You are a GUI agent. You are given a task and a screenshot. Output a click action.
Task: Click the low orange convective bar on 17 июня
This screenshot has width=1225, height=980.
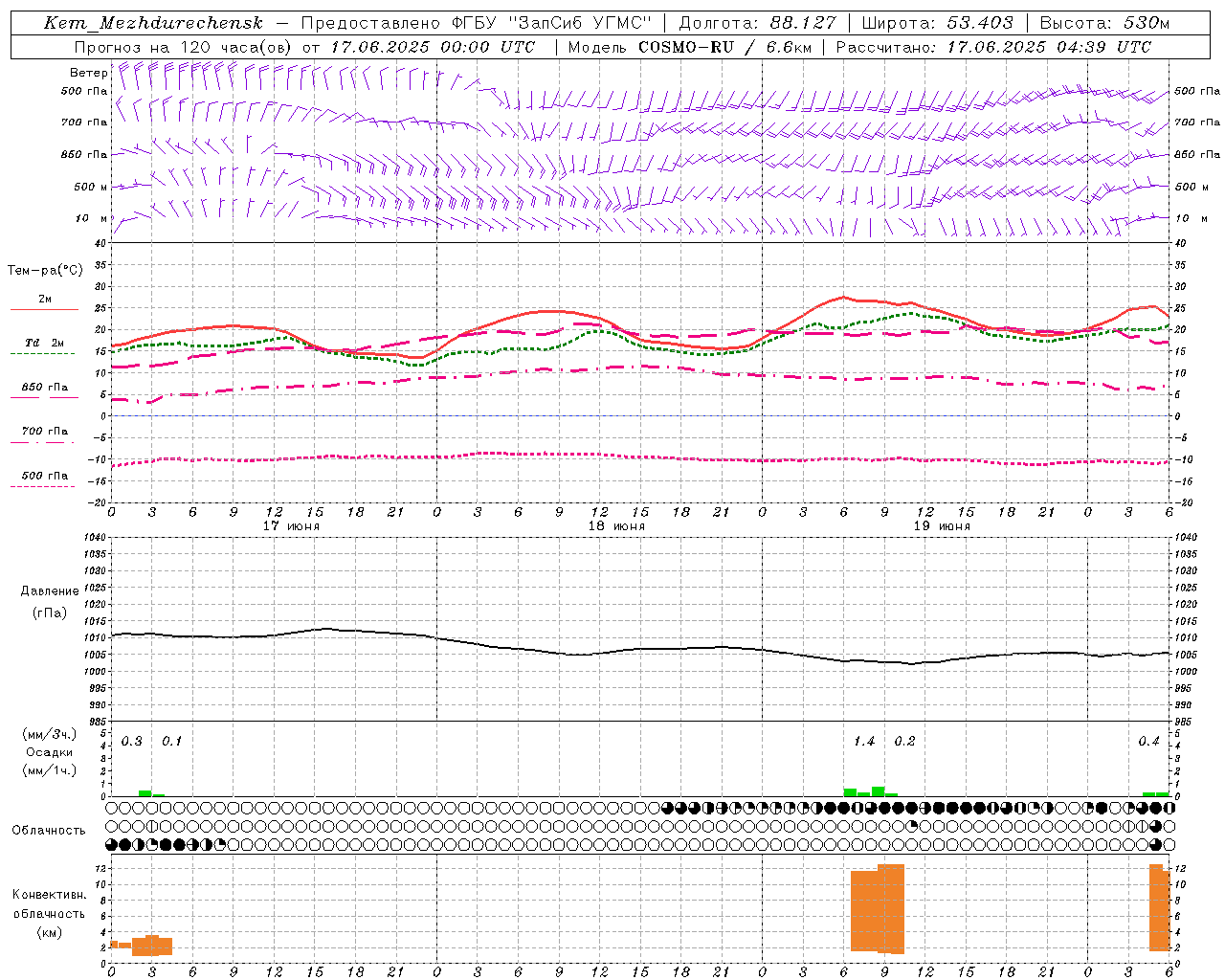point(151,946)
